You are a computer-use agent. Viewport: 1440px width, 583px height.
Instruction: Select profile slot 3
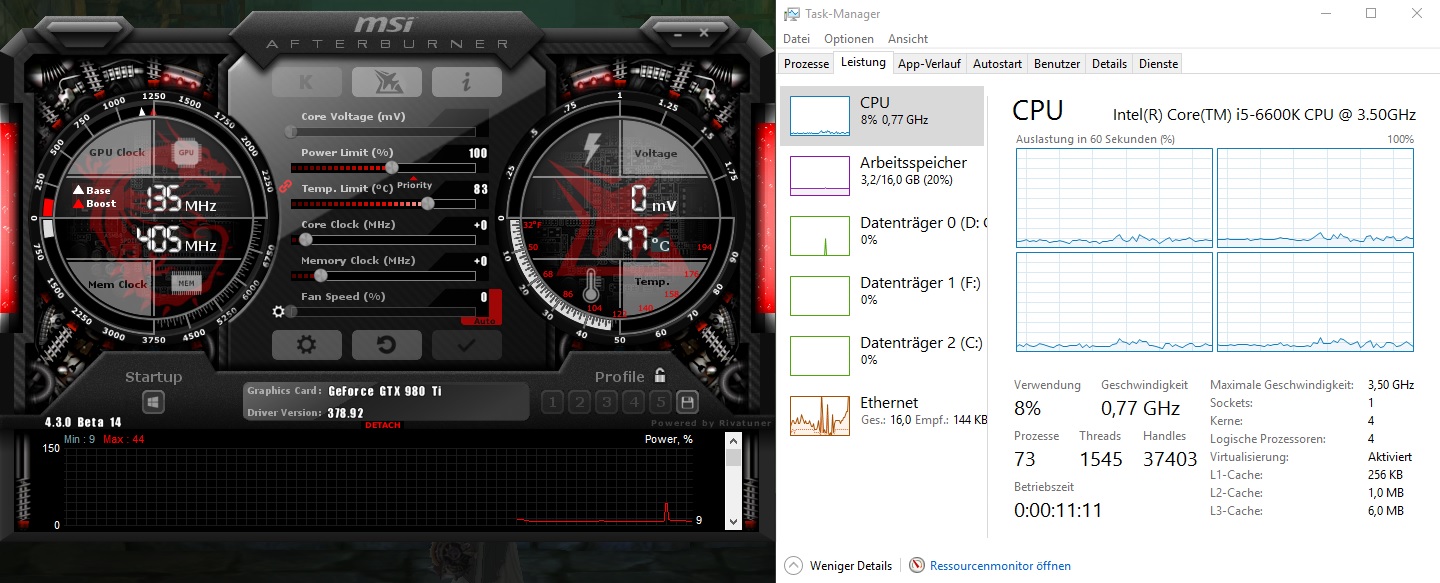(606, 403)
